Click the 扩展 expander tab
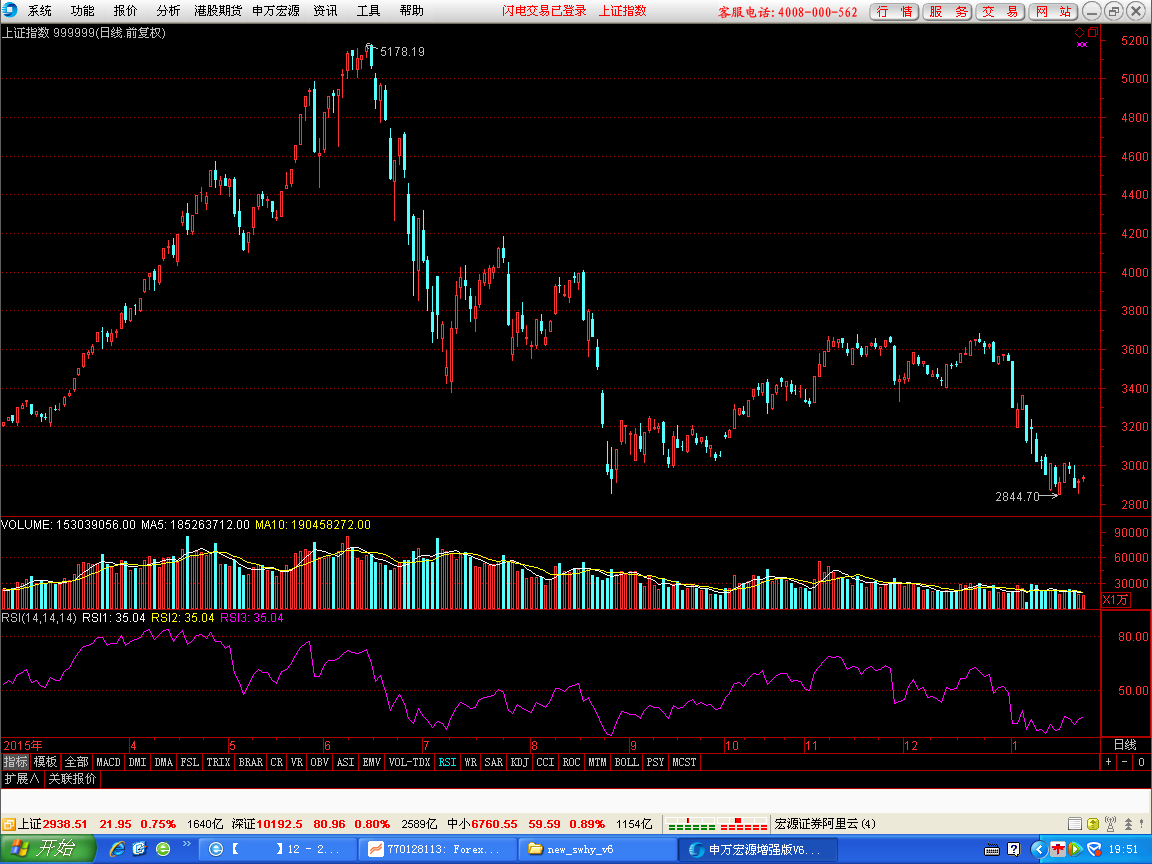Screen dimensions: 1152x864 pos(21,778)
